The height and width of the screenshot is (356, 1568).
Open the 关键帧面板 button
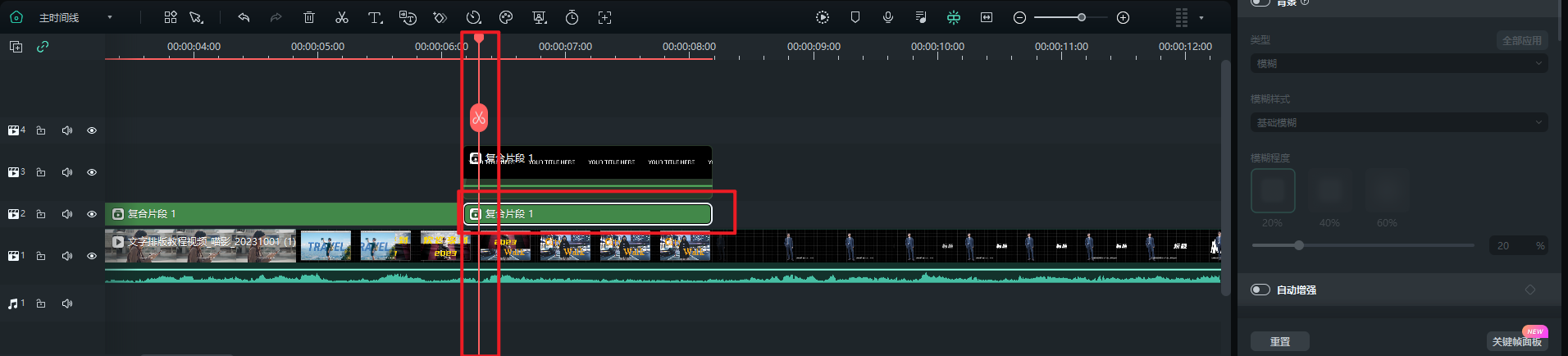[x=1516, y=341]
